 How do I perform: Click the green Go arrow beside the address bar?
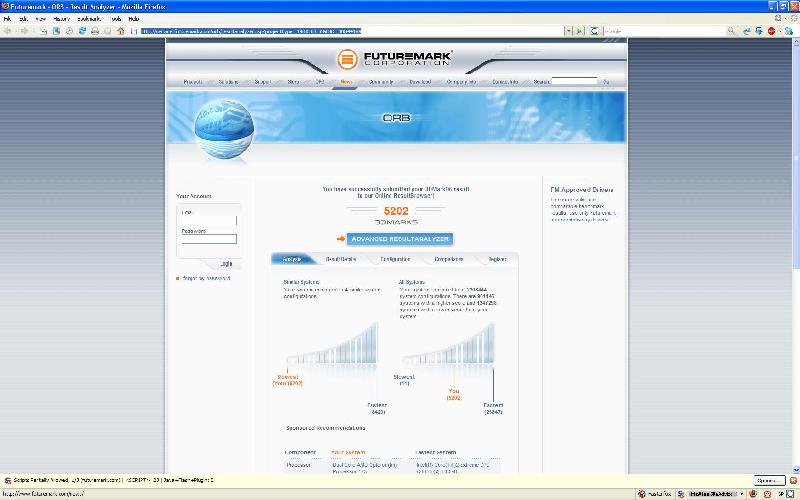point(579,31)
